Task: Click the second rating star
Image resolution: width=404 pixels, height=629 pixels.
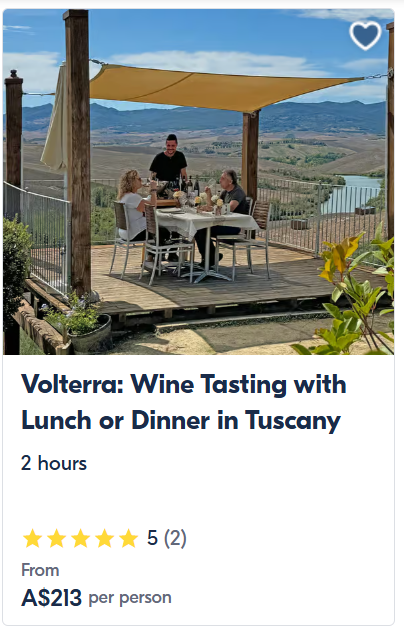Action: 57,538
